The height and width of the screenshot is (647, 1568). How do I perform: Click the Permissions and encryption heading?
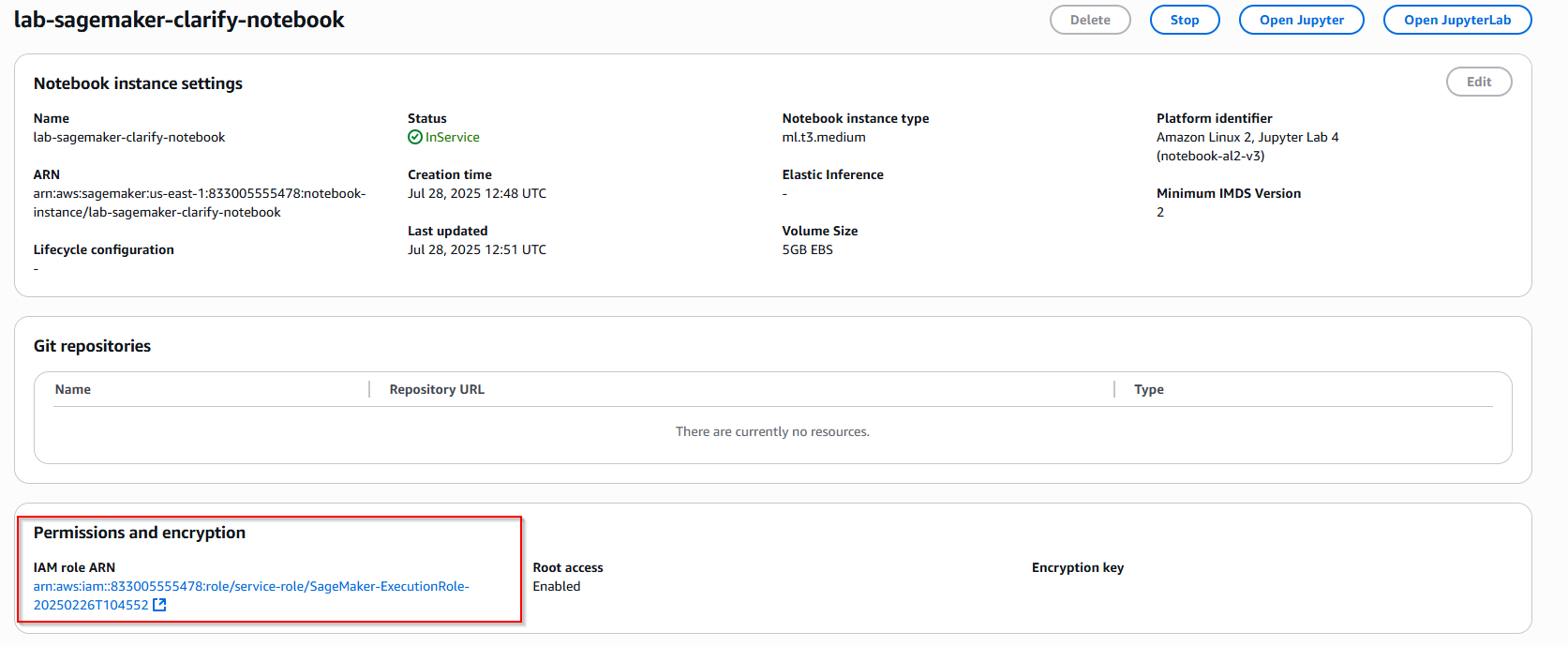click(140, 533)
